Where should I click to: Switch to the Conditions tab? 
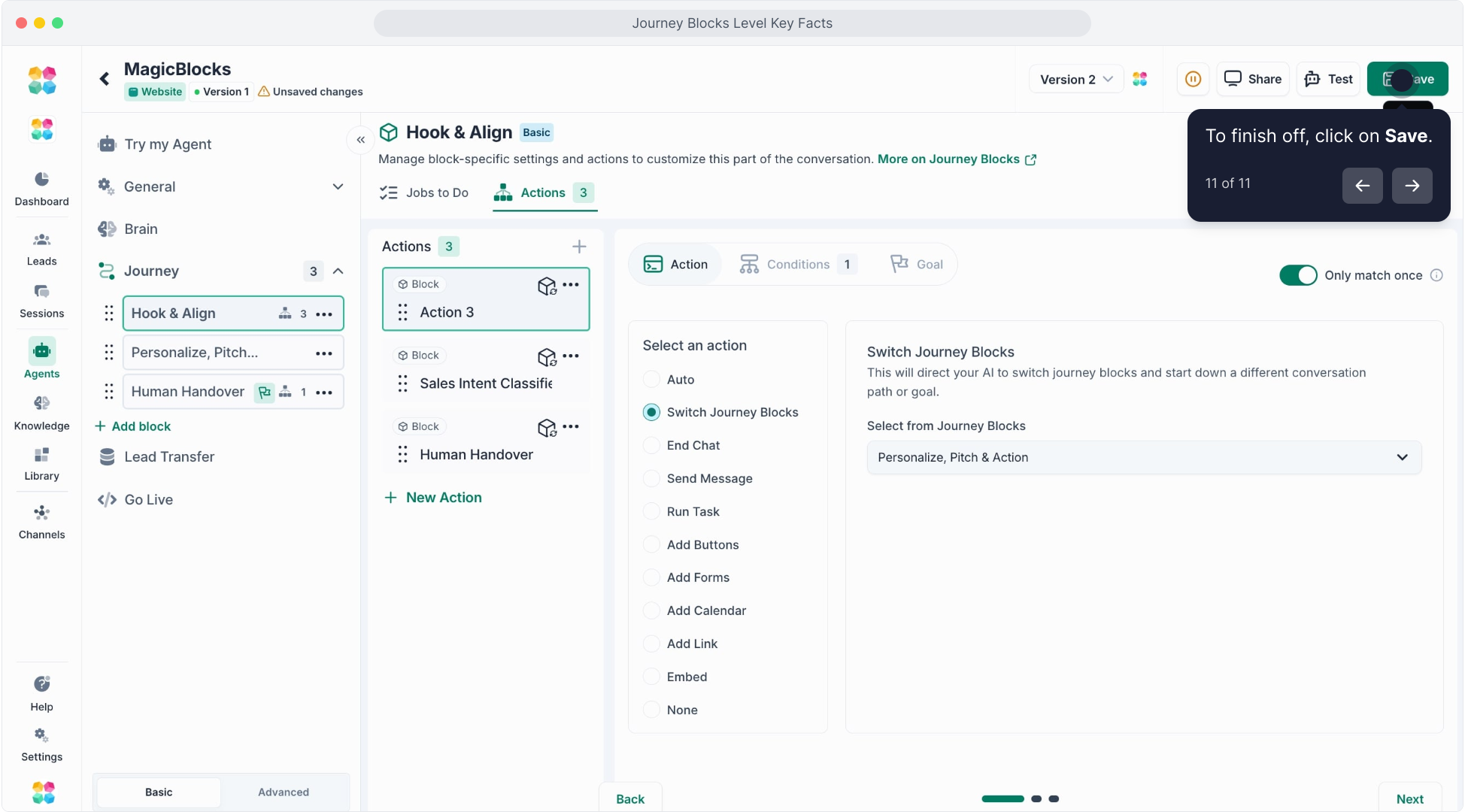pyautogui.click(x=797, y=265)
